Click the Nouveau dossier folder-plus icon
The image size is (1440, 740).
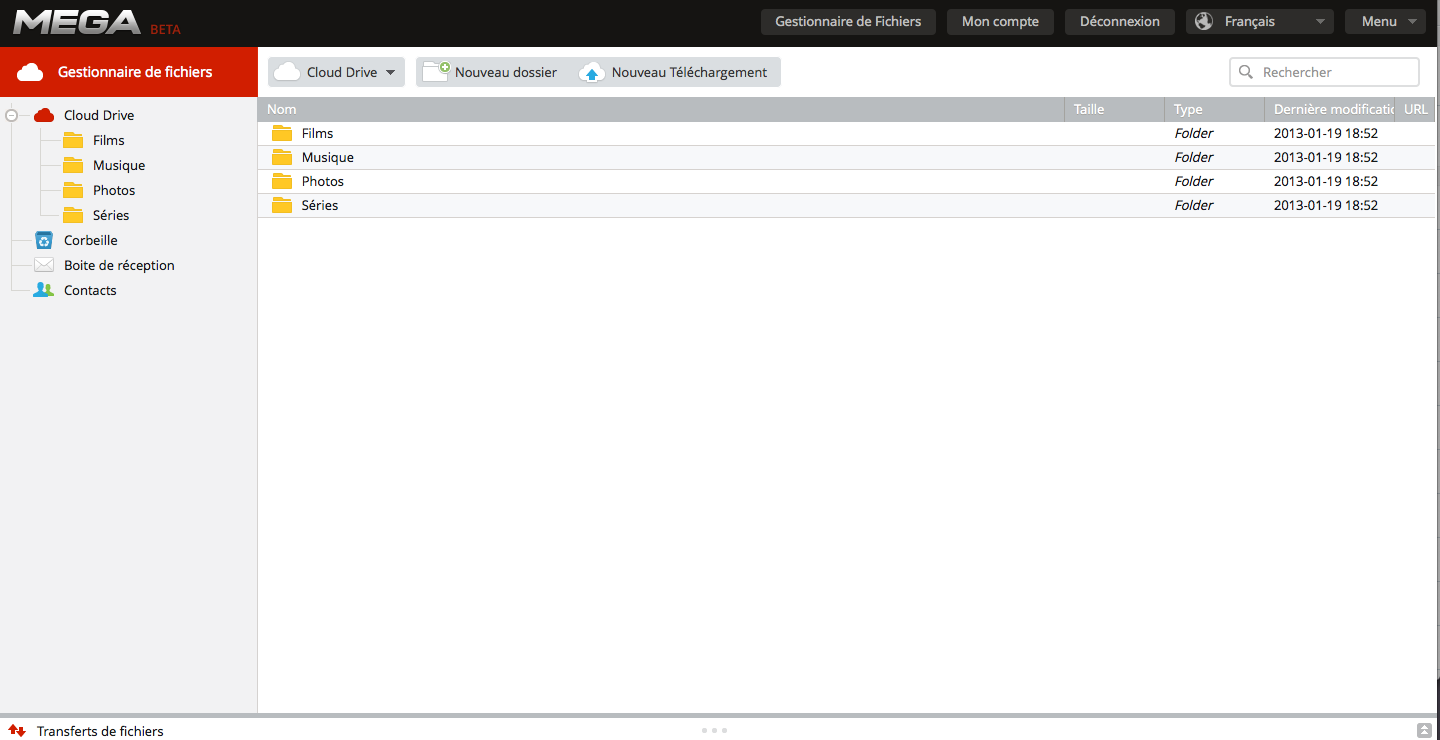click(436, 72)
